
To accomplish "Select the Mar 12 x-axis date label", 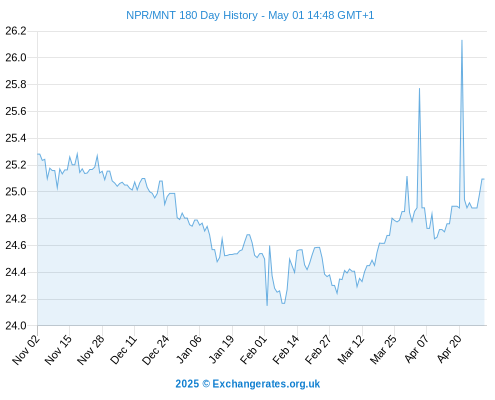I will coord(351,349).
